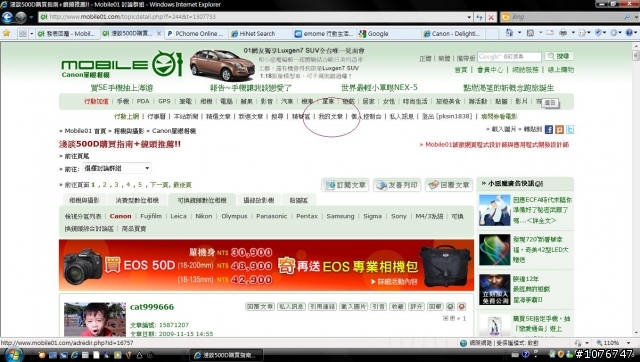
Task: Open the PDA category in navigation
Action: (143, 101)
